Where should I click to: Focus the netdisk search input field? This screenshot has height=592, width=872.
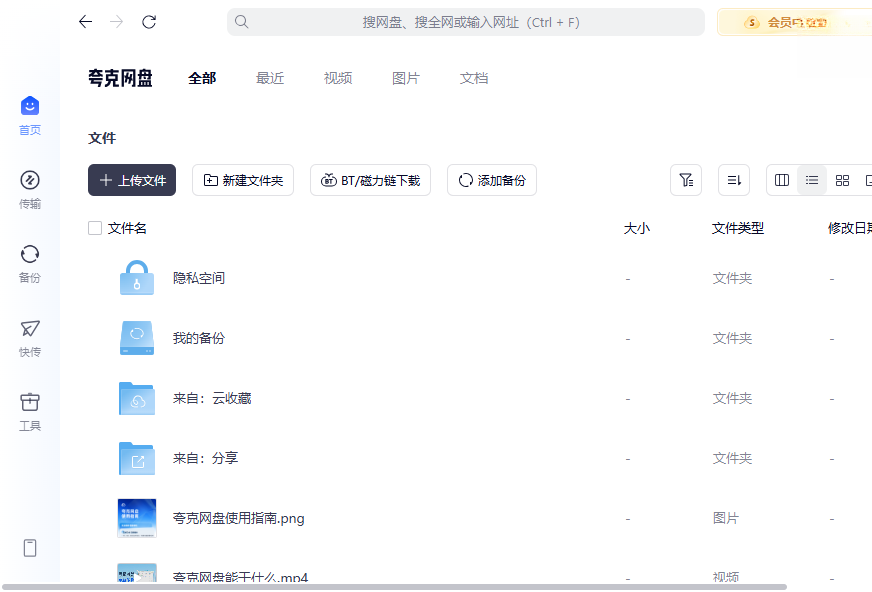(465, 22)
